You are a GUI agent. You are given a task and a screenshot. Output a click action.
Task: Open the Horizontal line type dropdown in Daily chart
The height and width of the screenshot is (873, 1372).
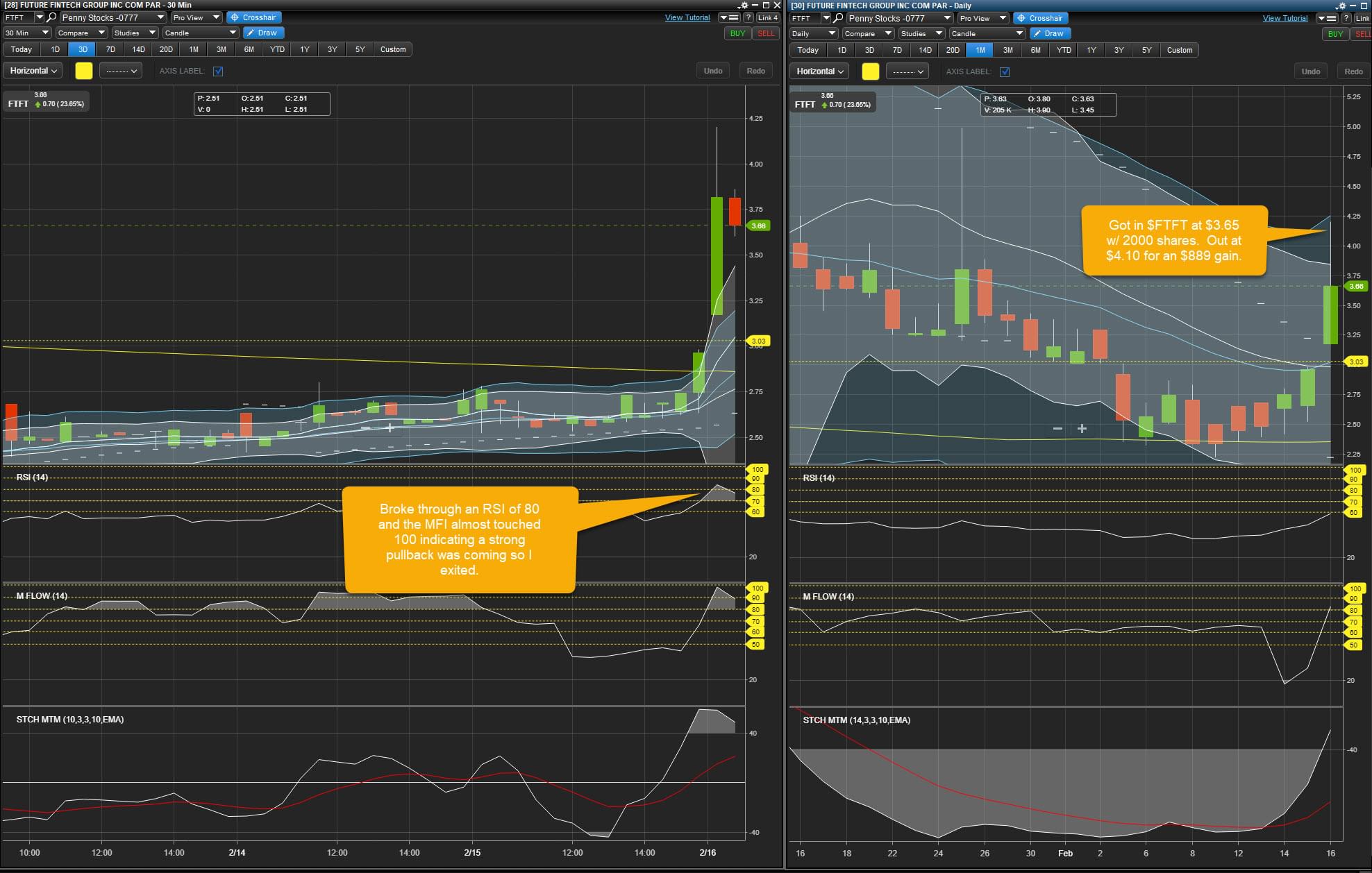tap(820, 71)
